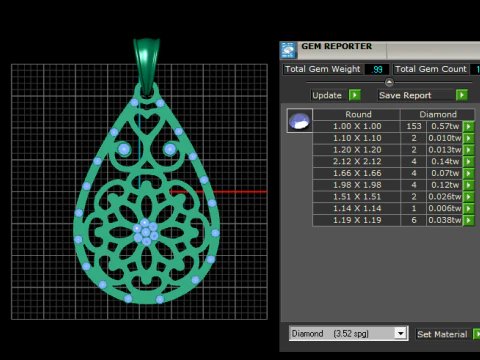
Task: Click the 0.038tw weight cell
Action: point(445,220)
